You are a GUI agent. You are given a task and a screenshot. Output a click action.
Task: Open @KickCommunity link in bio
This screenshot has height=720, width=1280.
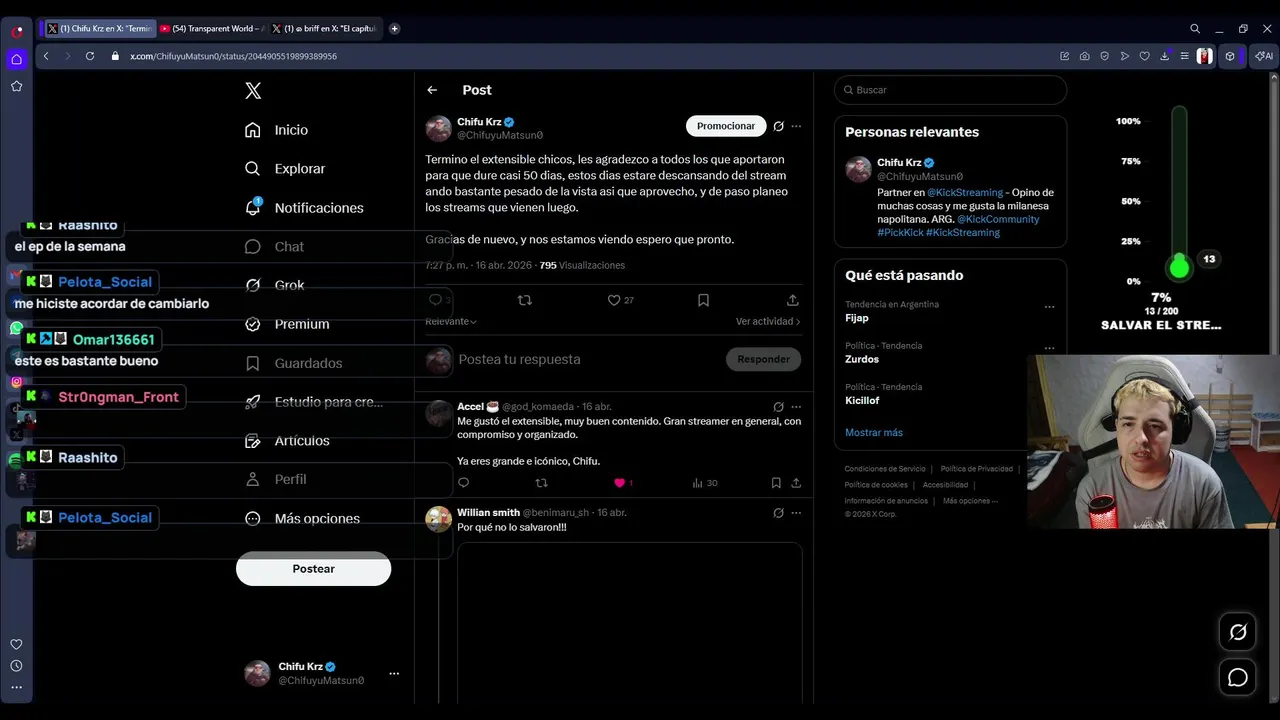point(998,219)
